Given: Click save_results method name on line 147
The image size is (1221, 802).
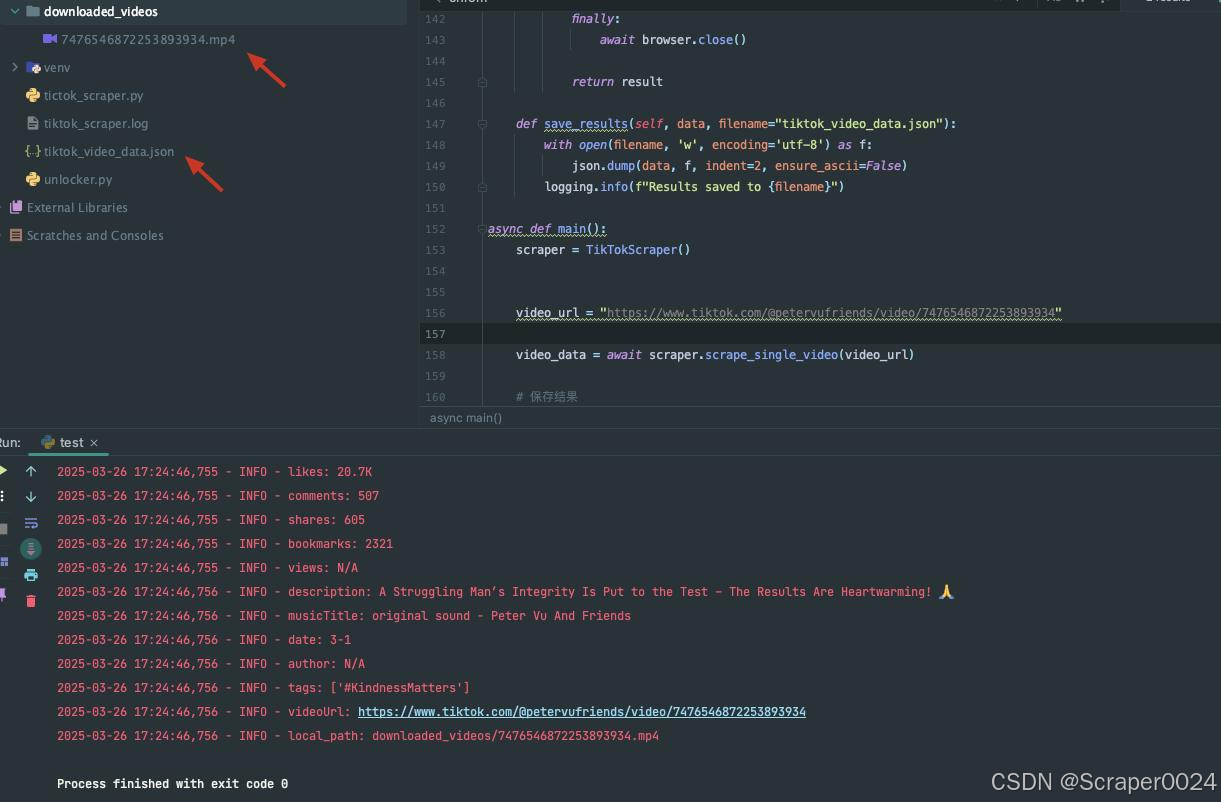Looking at the screenshot, I should click(586, 124).
